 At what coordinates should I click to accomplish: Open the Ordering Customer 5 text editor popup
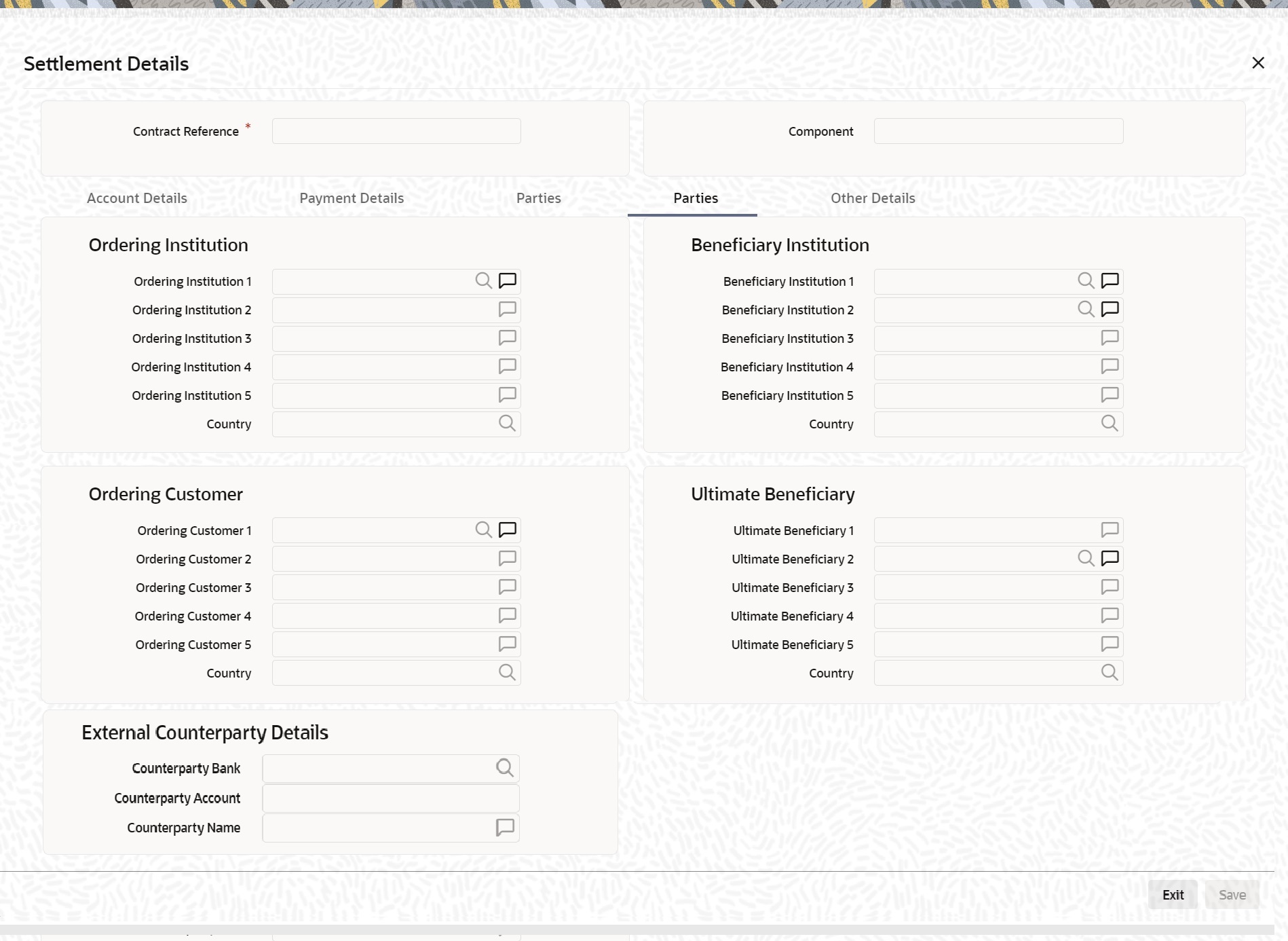pyautogui.click(x=508, y=644)
